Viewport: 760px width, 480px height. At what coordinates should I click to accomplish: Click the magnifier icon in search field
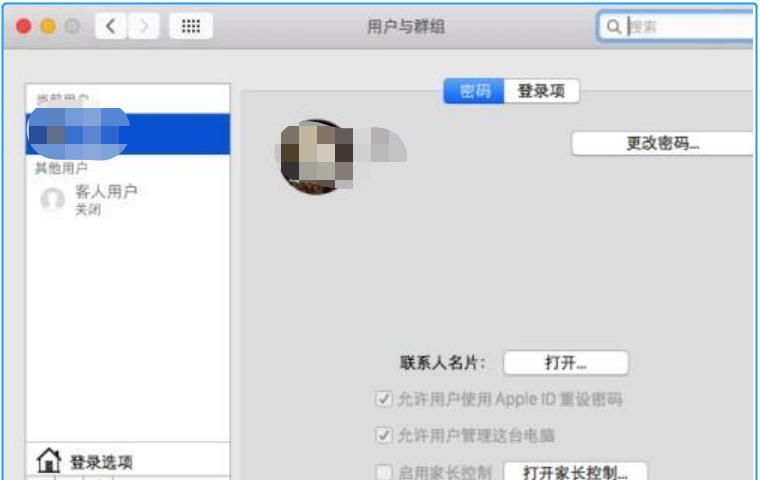click(613, 27)
